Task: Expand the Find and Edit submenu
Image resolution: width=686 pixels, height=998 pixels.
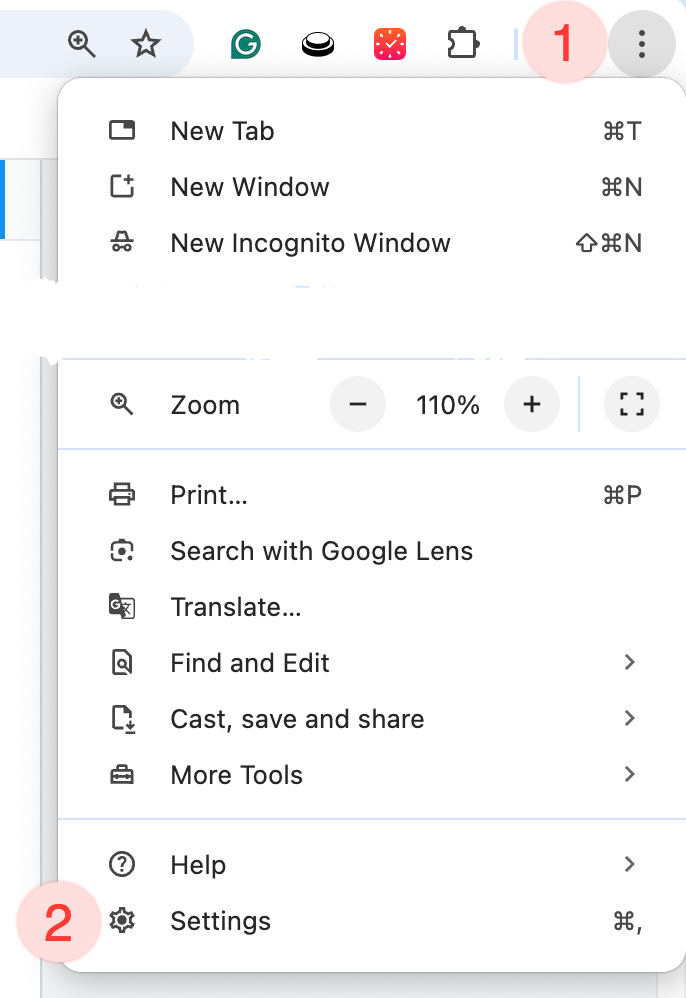Action: (x=250, y=663)
